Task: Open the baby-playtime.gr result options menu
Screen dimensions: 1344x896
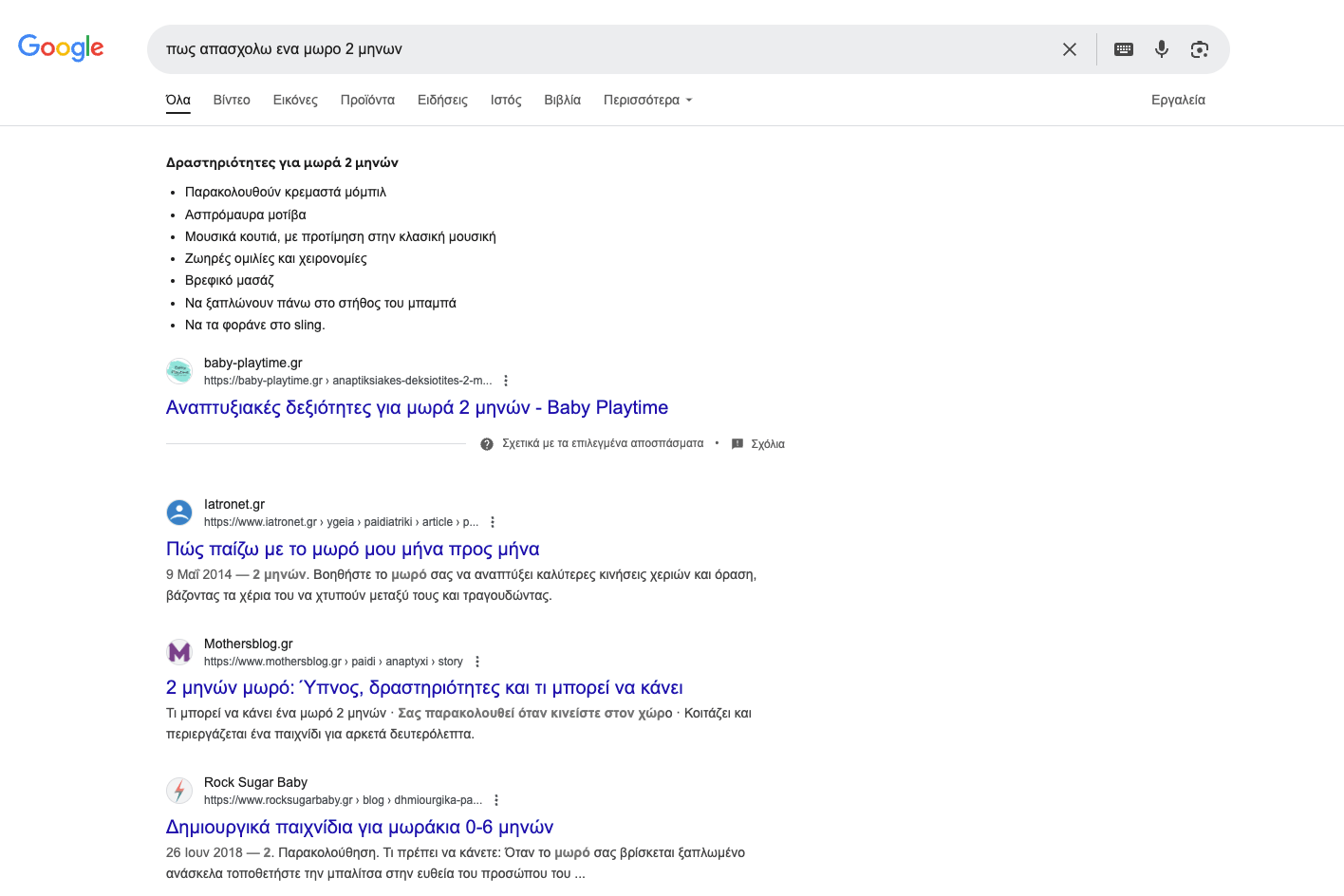Action: click(x=506, y=381)
